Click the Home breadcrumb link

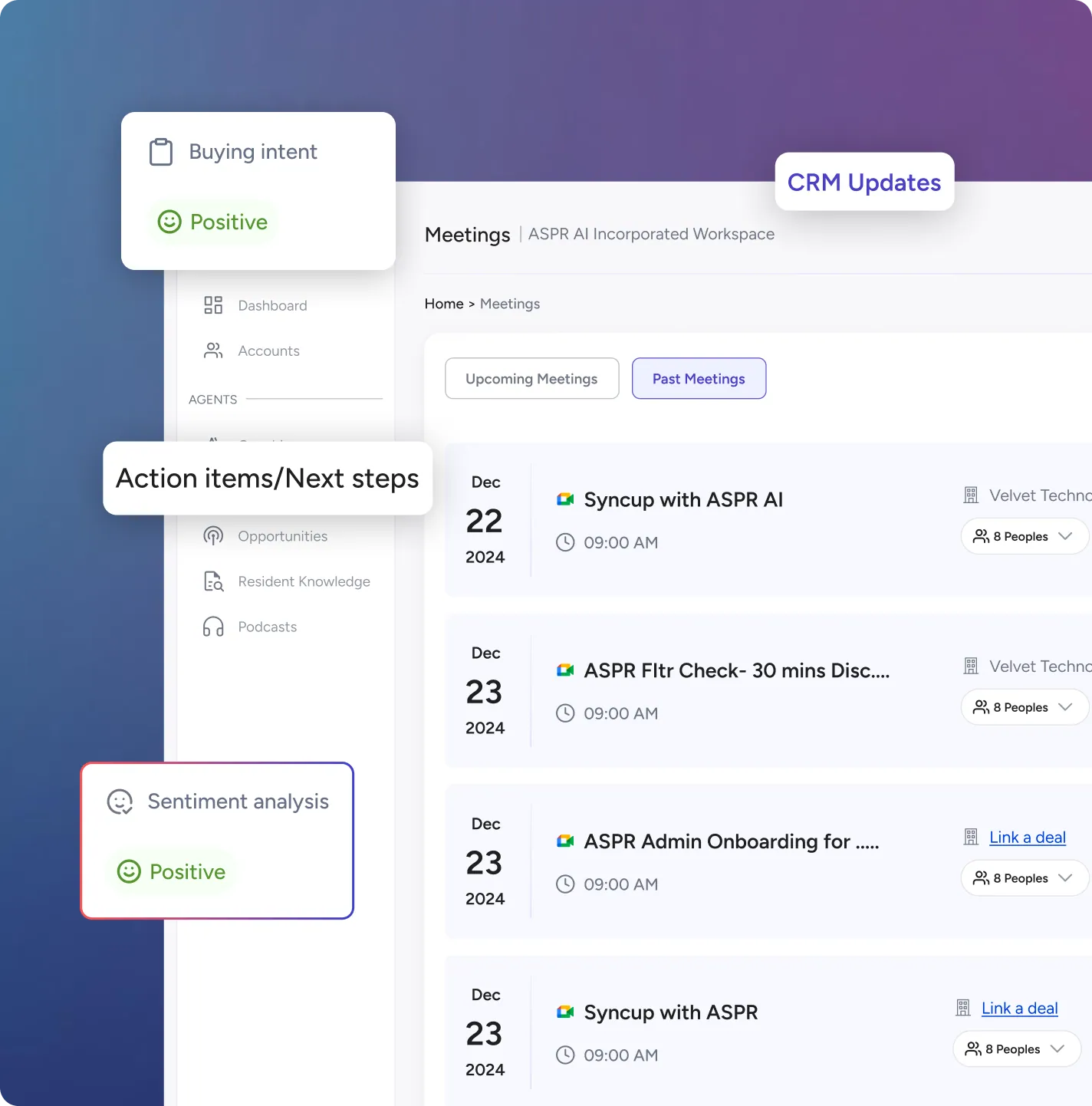pos(444,304)
